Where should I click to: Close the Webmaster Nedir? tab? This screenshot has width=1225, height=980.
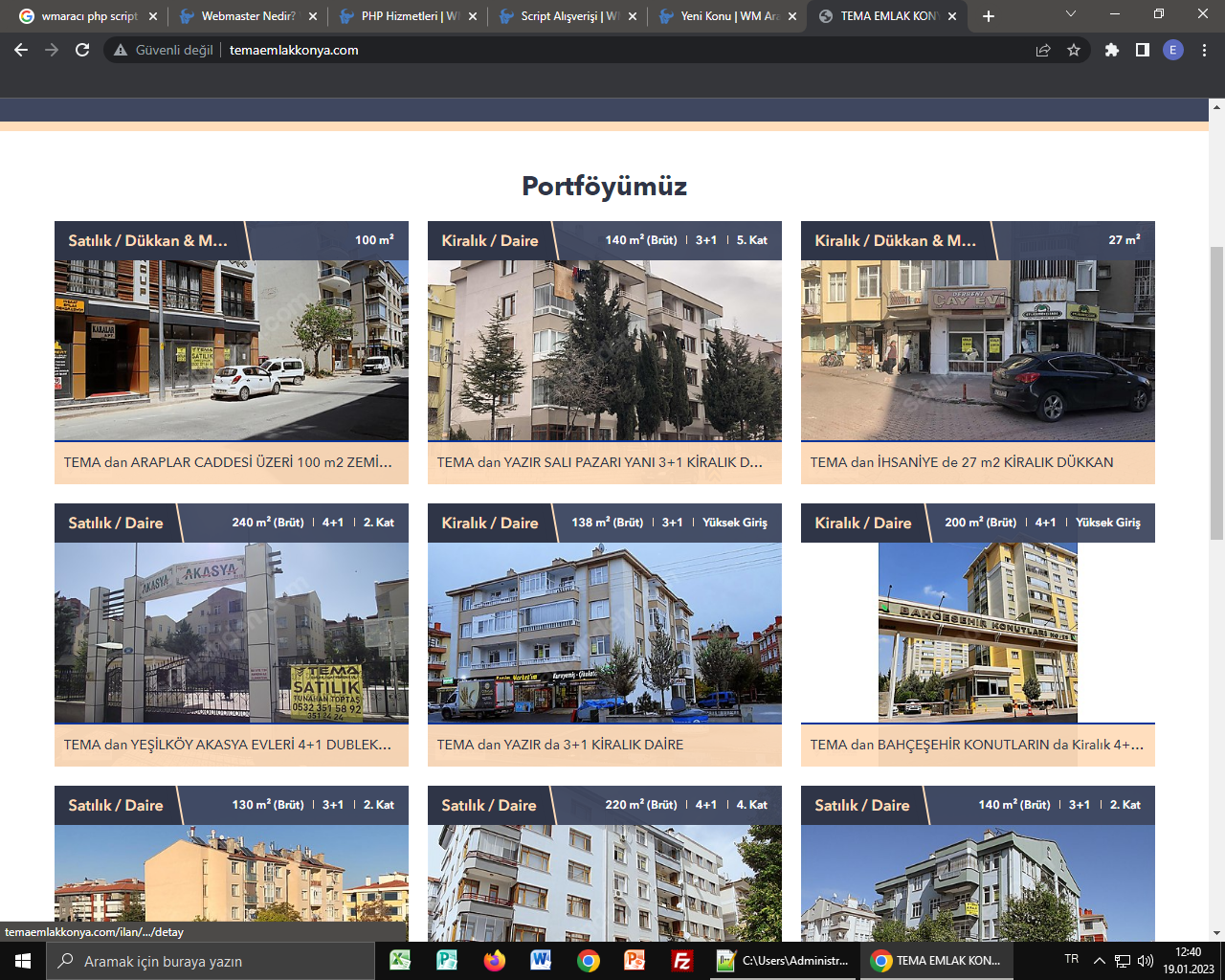[x=313, y=16]
